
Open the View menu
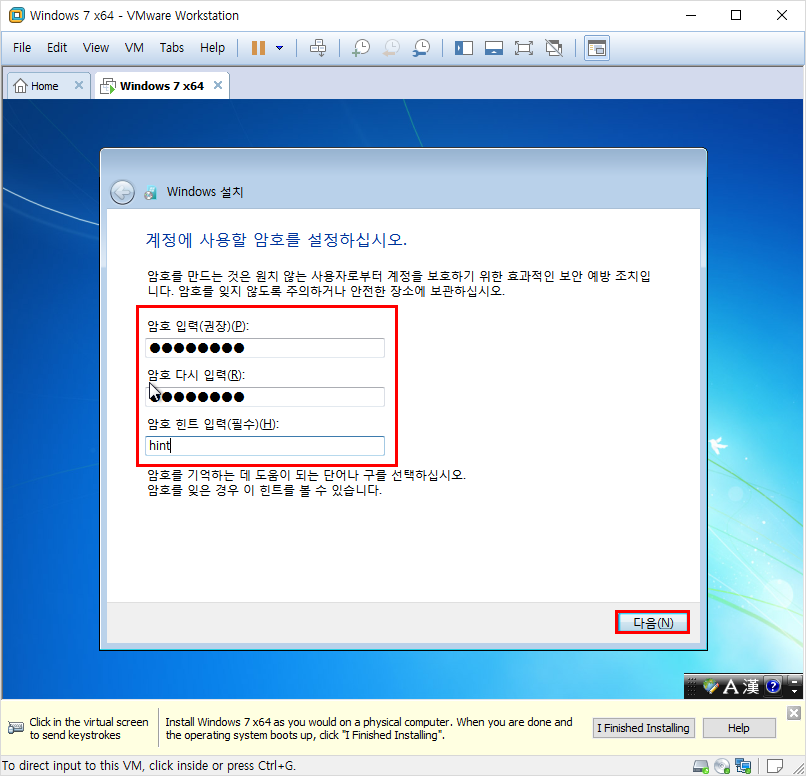pos(96,48)
